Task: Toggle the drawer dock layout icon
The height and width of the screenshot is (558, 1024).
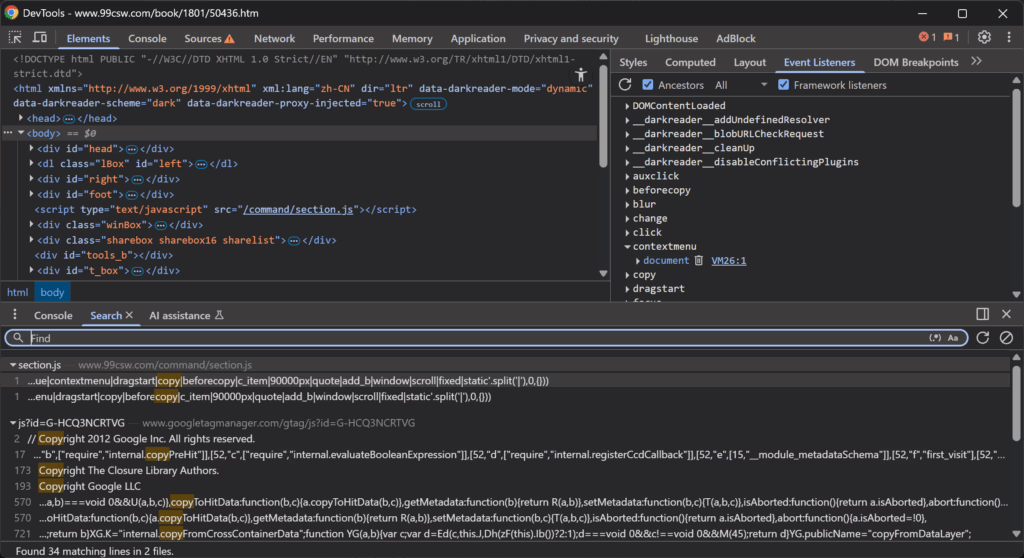Action: (982, 314)
